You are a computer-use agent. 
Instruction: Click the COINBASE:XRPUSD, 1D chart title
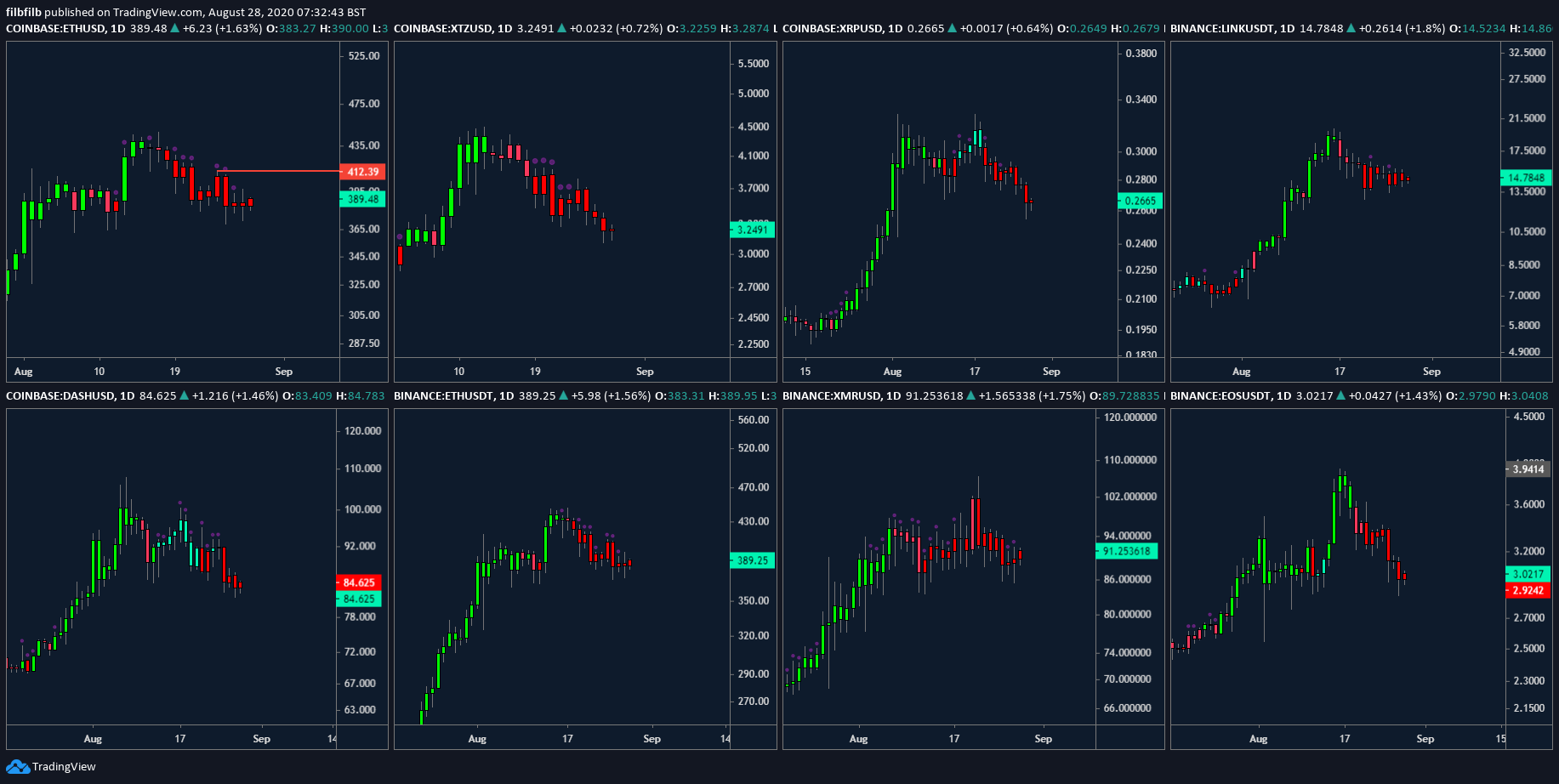pyautogui.click(x=843, y=28)
